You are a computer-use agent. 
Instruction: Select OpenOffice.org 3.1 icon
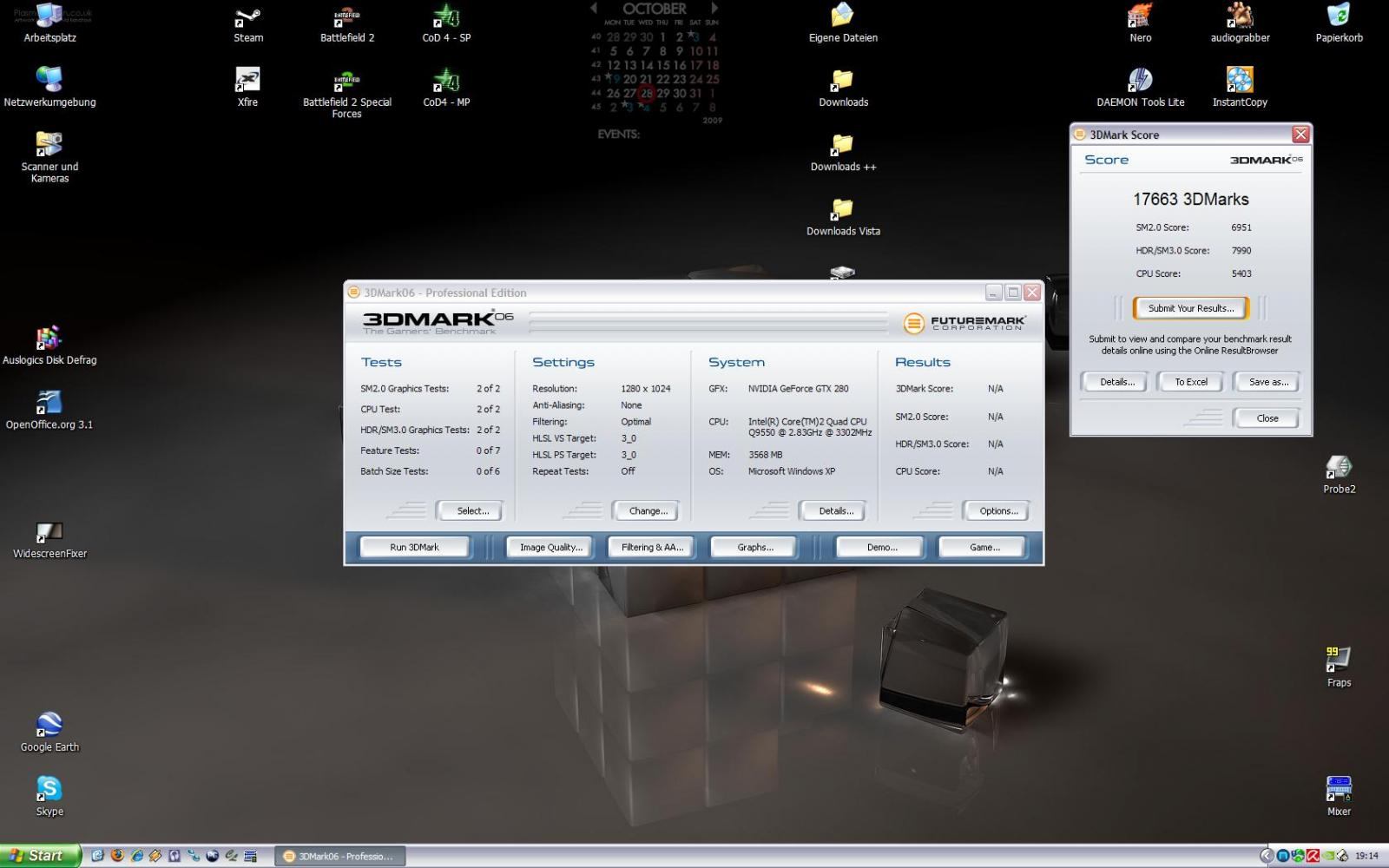coord(49,409)
